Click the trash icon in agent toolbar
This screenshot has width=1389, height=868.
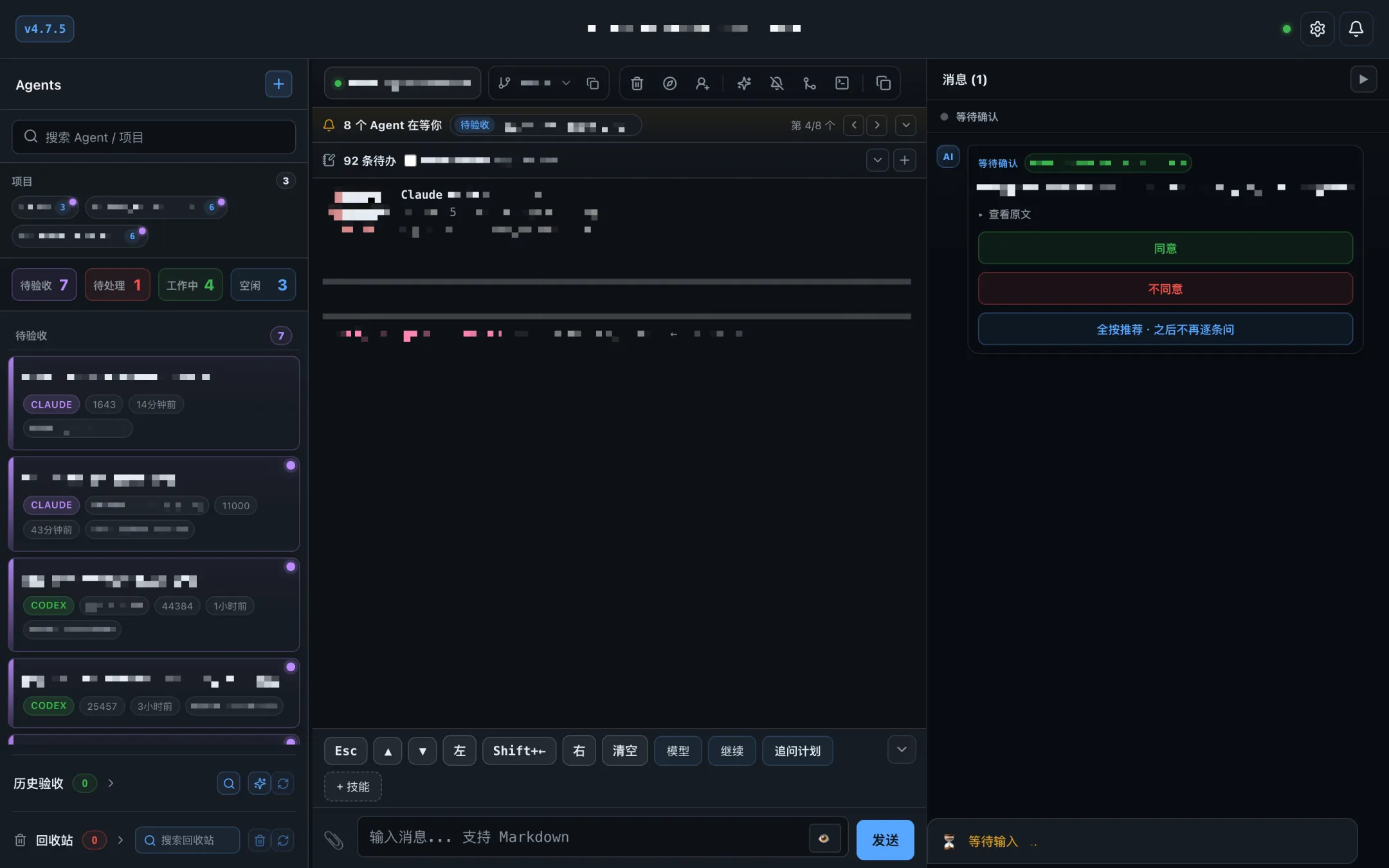[x=637, y=84]
